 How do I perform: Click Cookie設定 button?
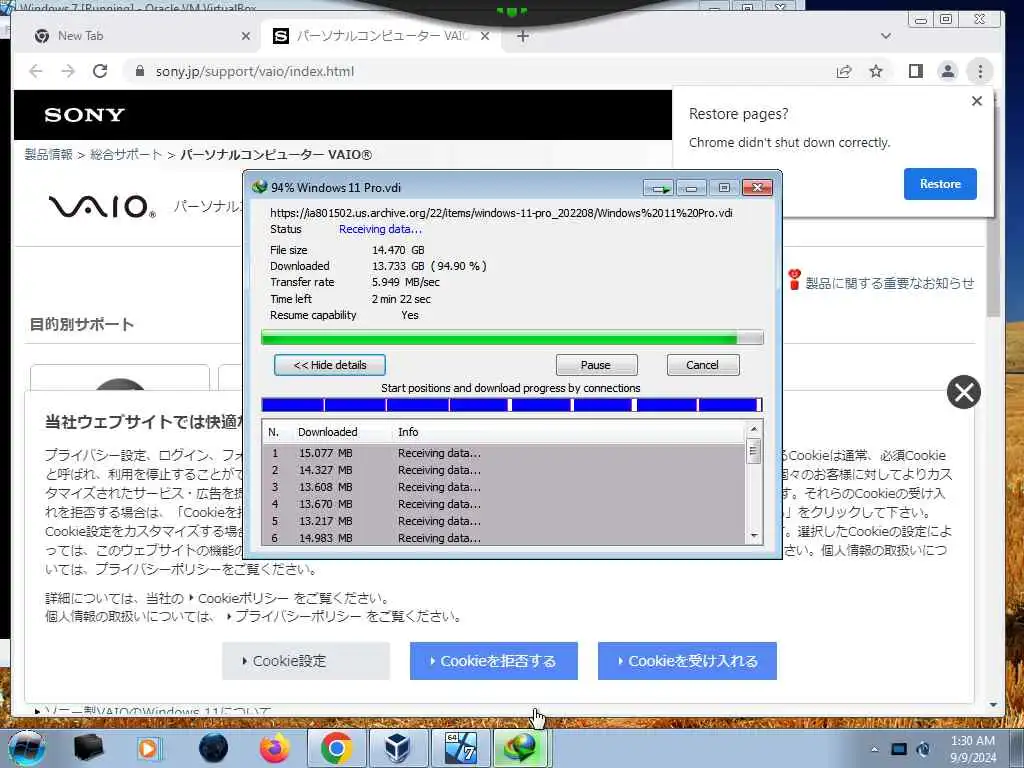click(306, 661)
